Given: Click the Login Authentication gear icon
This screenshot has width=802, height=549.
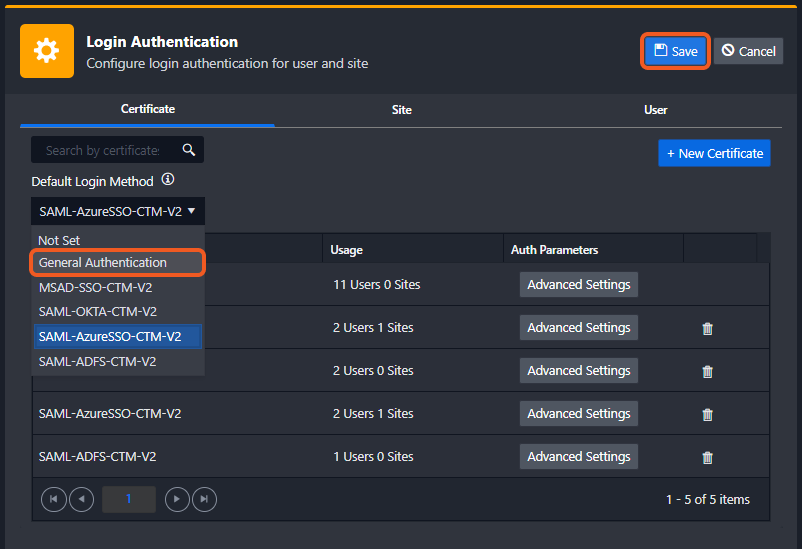Looking at the screenshot, I should coord(47,51).
